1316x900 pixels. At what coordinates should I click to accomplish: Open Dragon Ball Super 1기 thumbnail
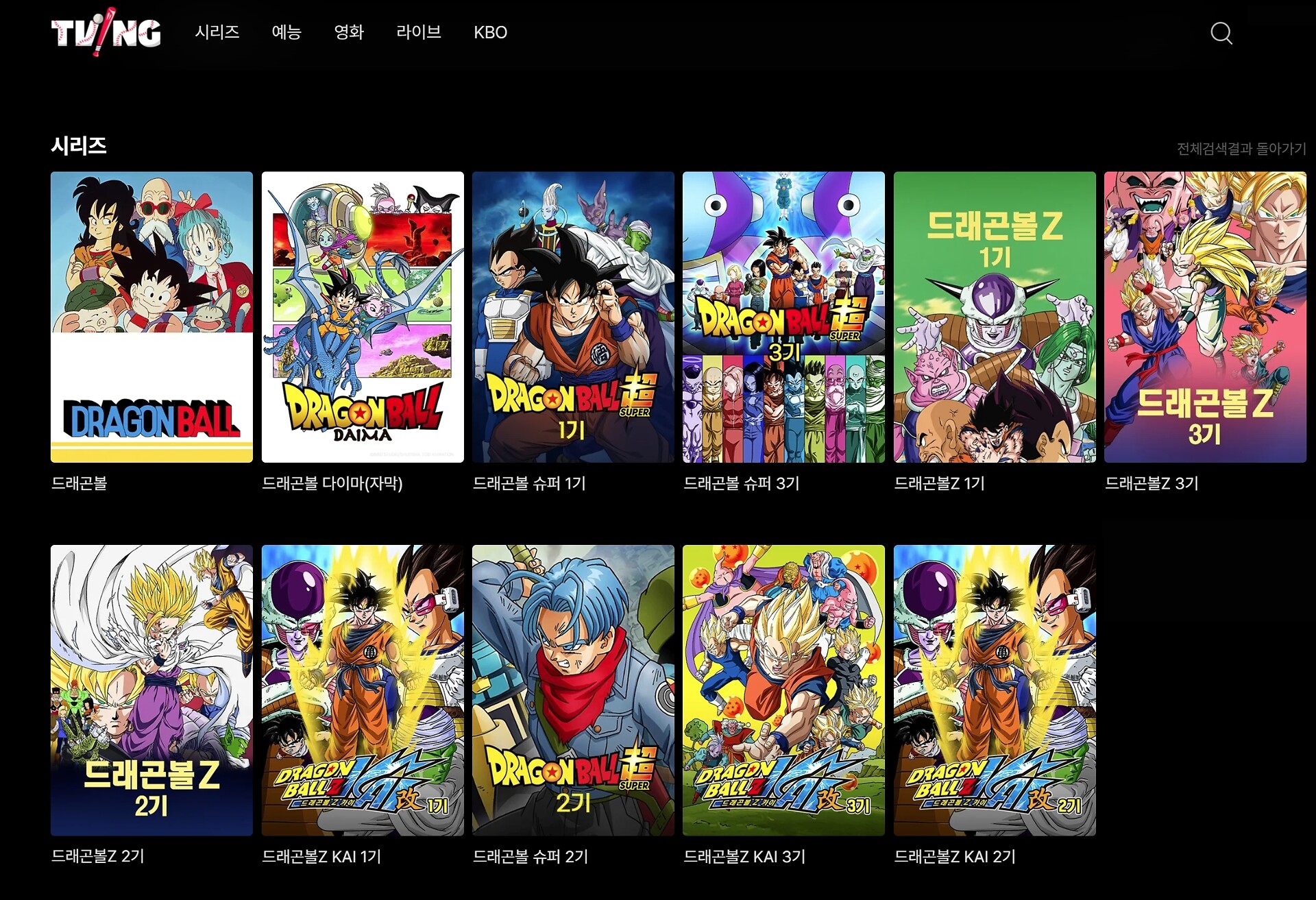[x=573, y=317]
